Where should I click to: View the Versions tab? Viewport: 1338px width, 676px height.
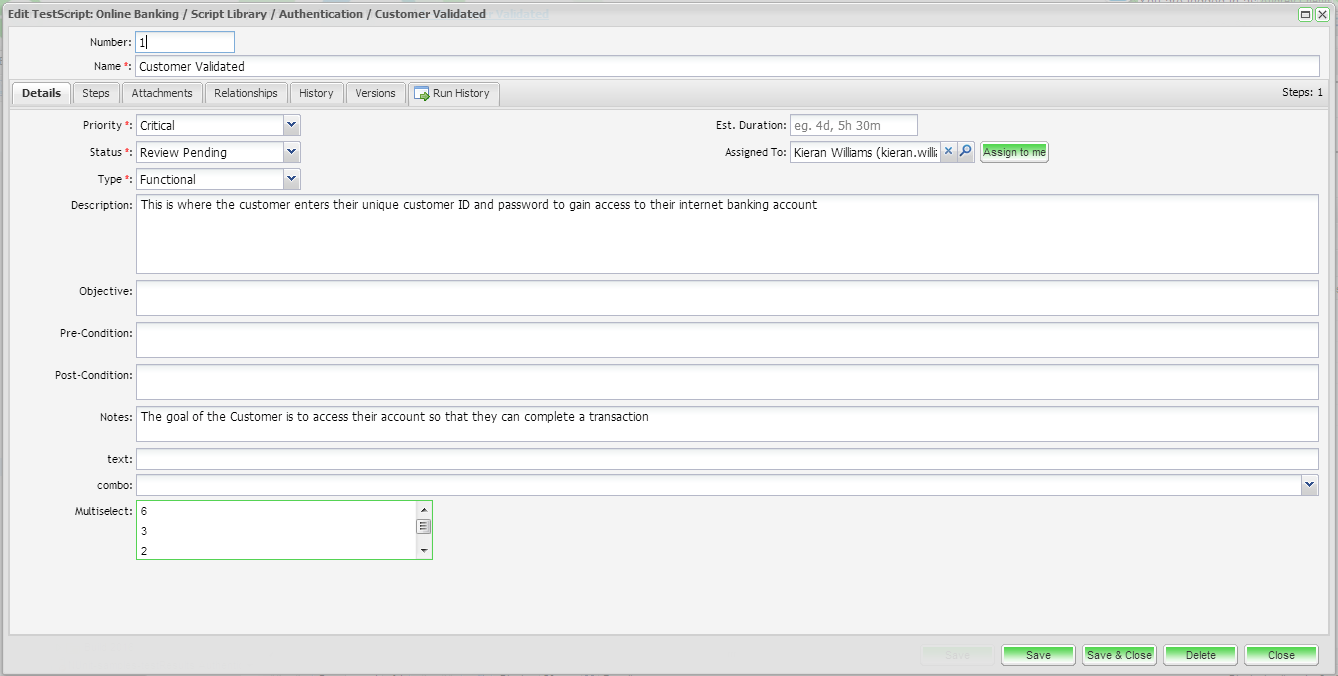[375, 93]
